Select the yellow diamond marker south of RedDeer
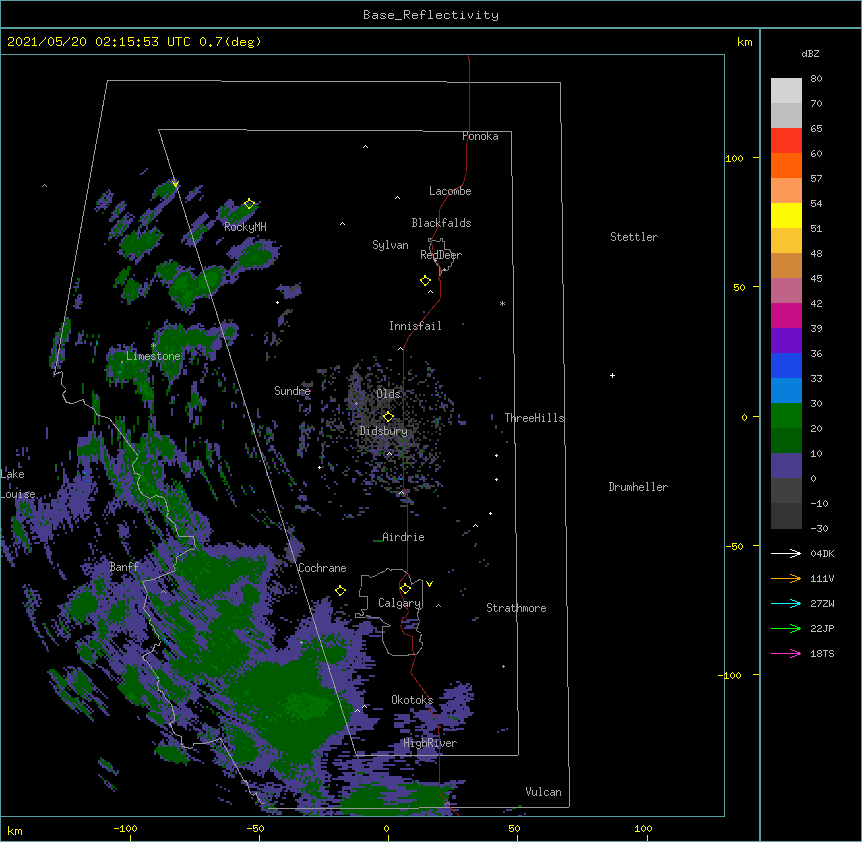This screenshot has width=862, height=842. (x=425, y=281)
